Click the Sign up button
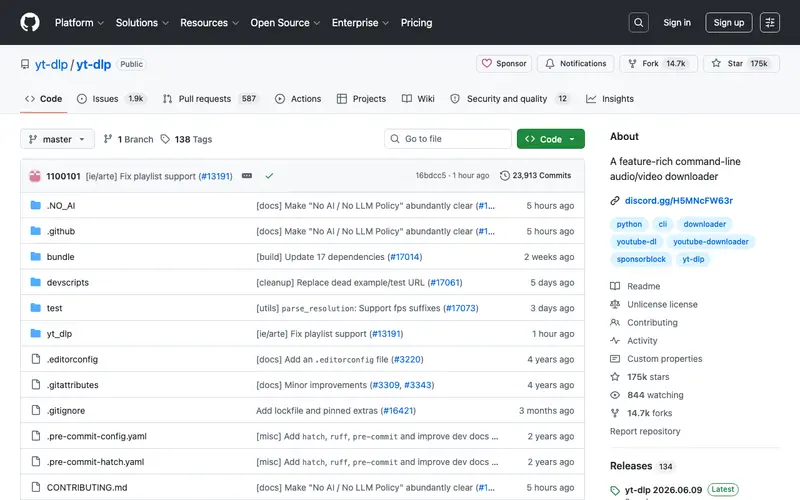 729,22
